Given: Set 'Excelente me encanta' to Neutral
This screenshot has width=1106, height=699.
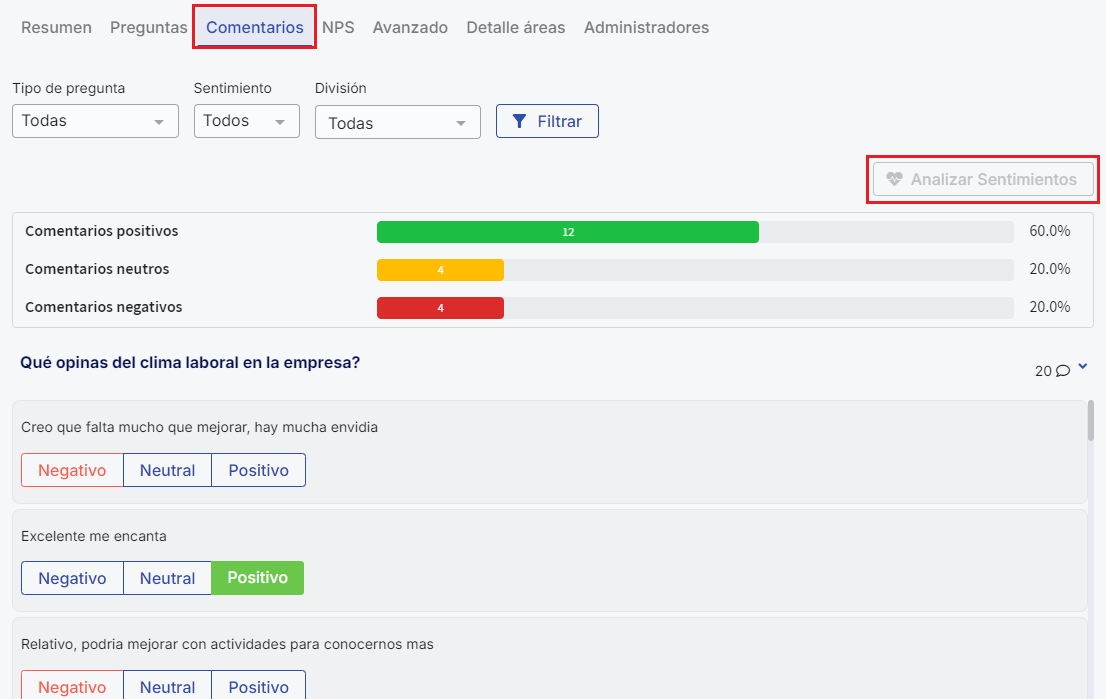Looking at the screenshot, I should pyautogui.click(x=167, y=578).
